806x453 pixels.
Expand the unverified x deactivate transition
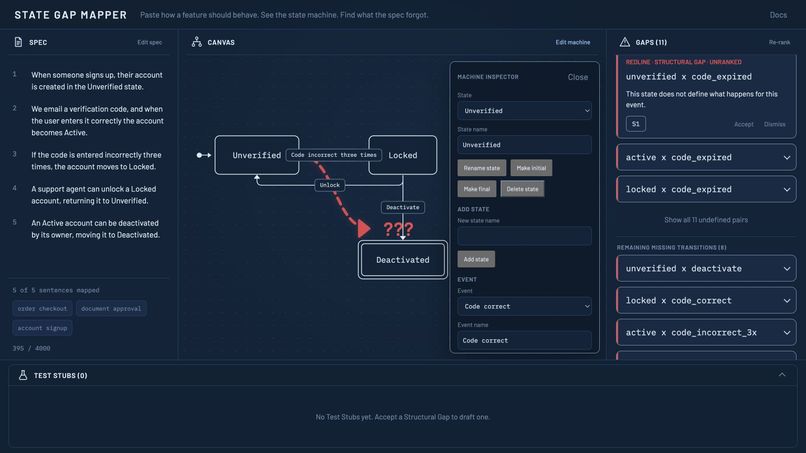coord(706,268)
